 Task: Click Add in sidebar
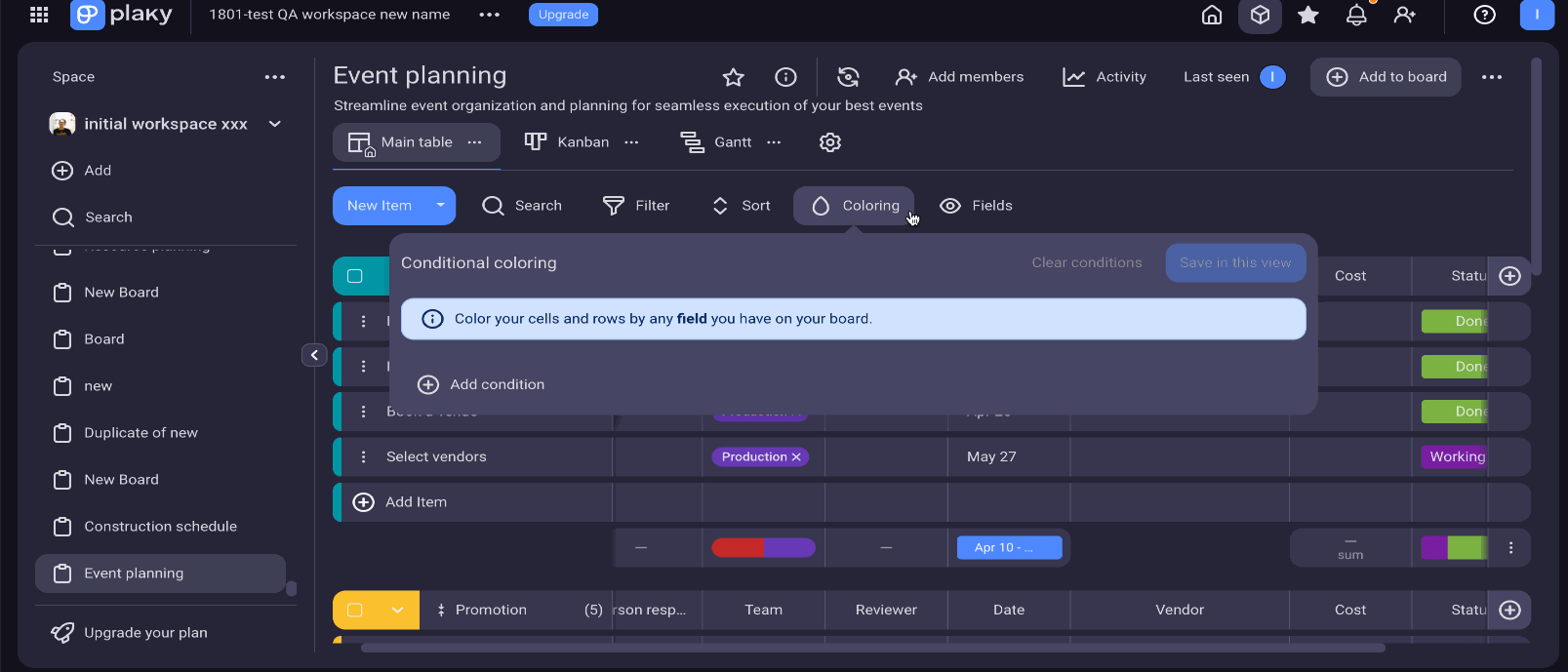[x=82, y=171]
